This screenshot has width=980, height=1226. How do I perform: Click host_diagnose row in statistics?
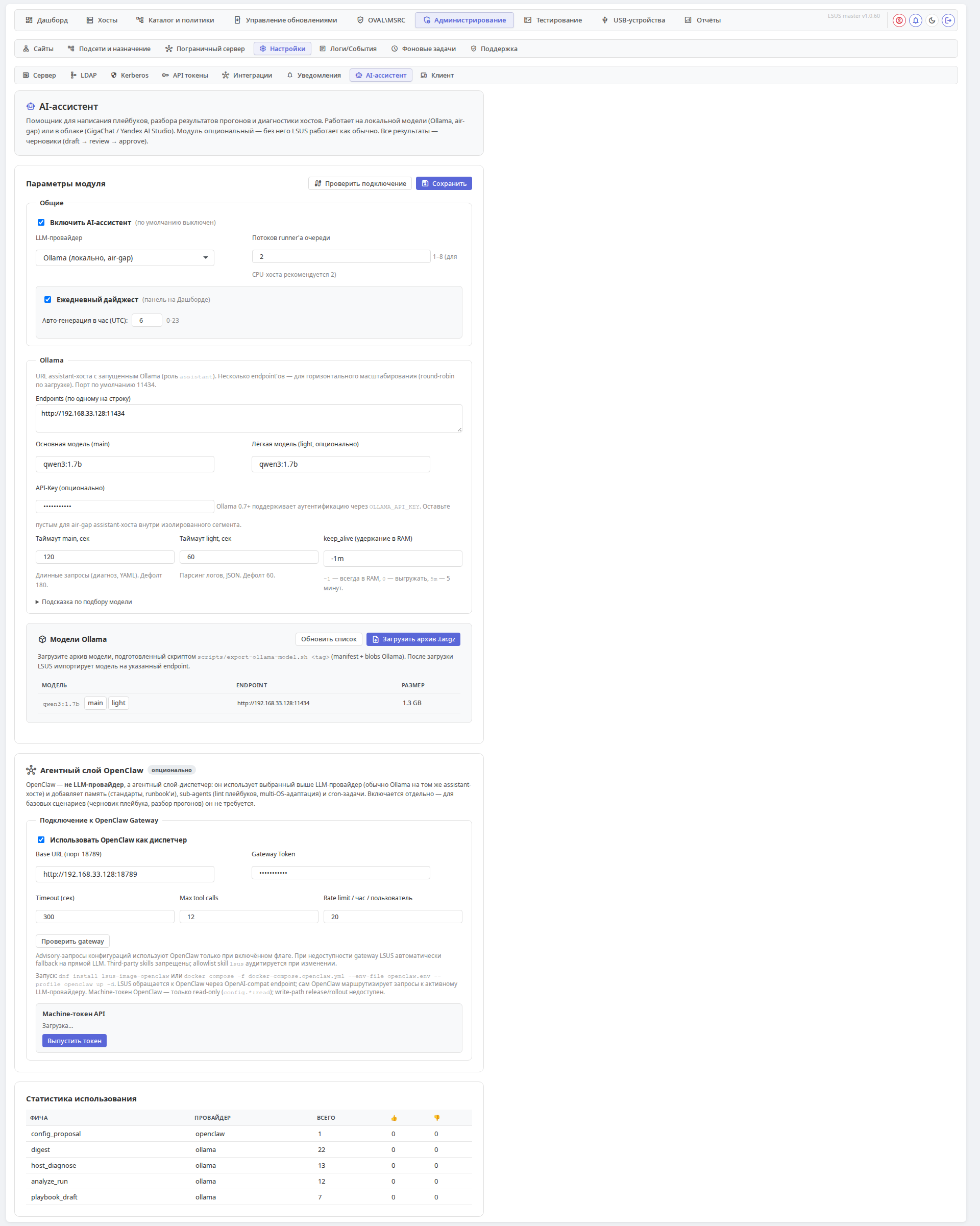click(x=249, y=1166)
